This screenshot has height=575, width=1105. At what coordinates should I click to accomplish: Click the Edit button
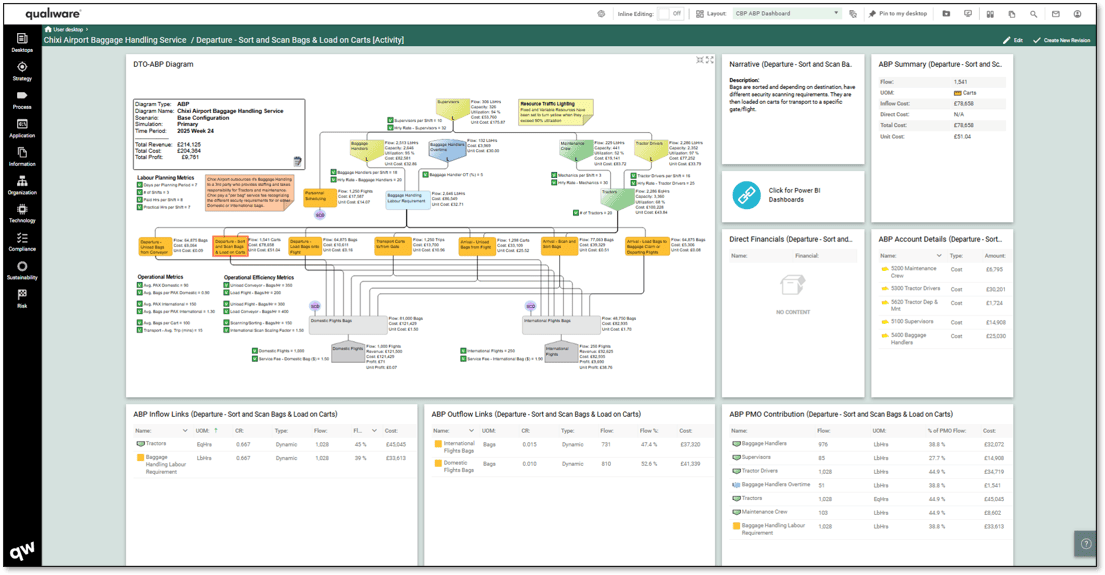1012,40
